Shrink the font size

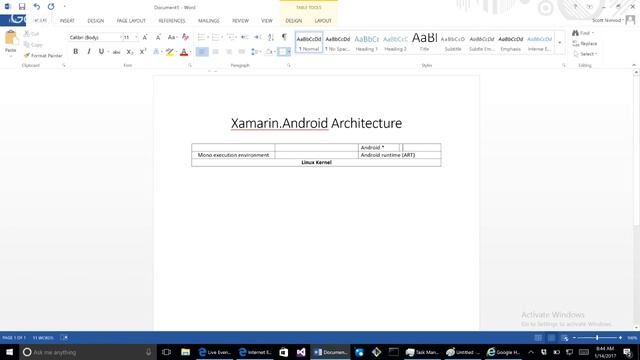tap(158, 38)
